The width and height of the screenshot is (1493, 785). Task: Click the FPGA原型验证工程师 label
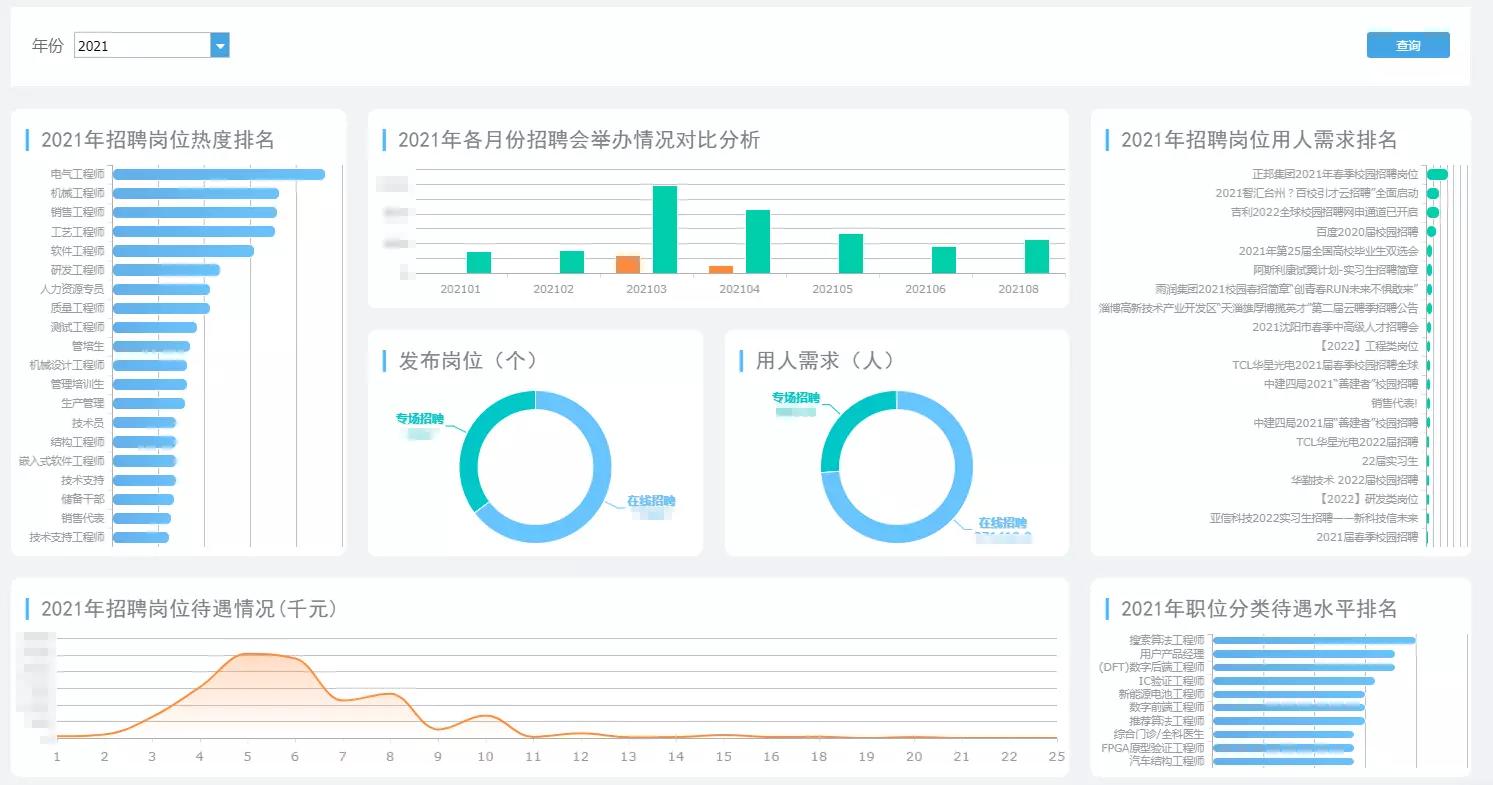click(x=1153, y=748)
